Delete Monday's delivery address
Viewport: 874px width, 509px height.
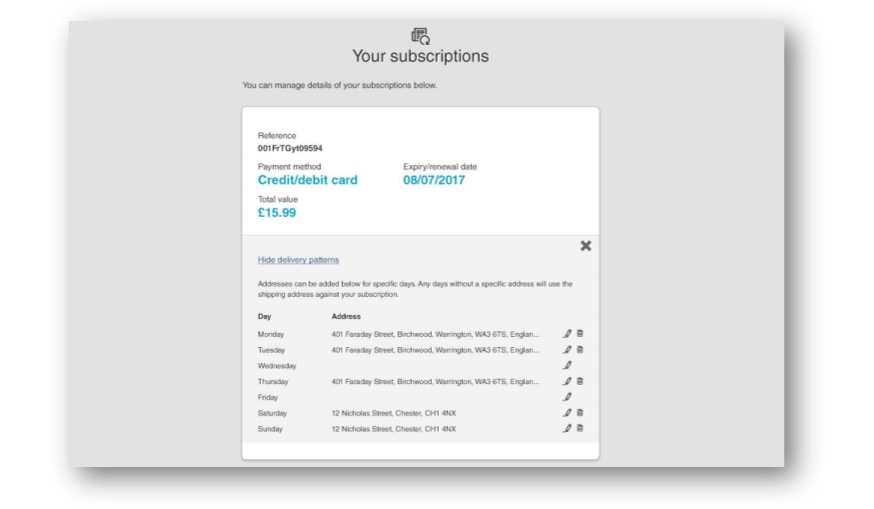click(580, 334)
